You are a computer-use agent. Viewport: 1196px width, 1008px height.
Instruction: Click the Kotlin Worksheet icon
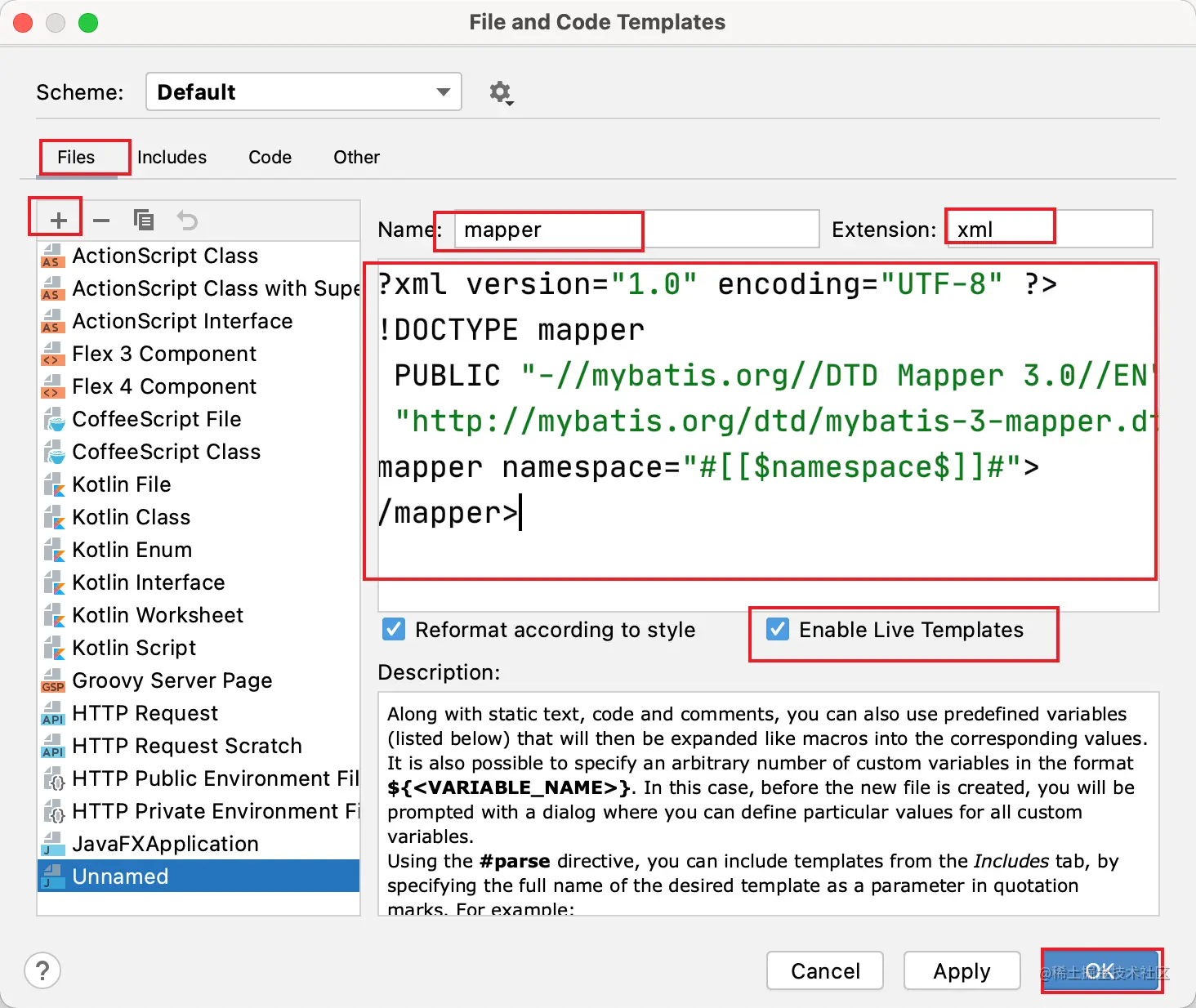pos(53,615)
